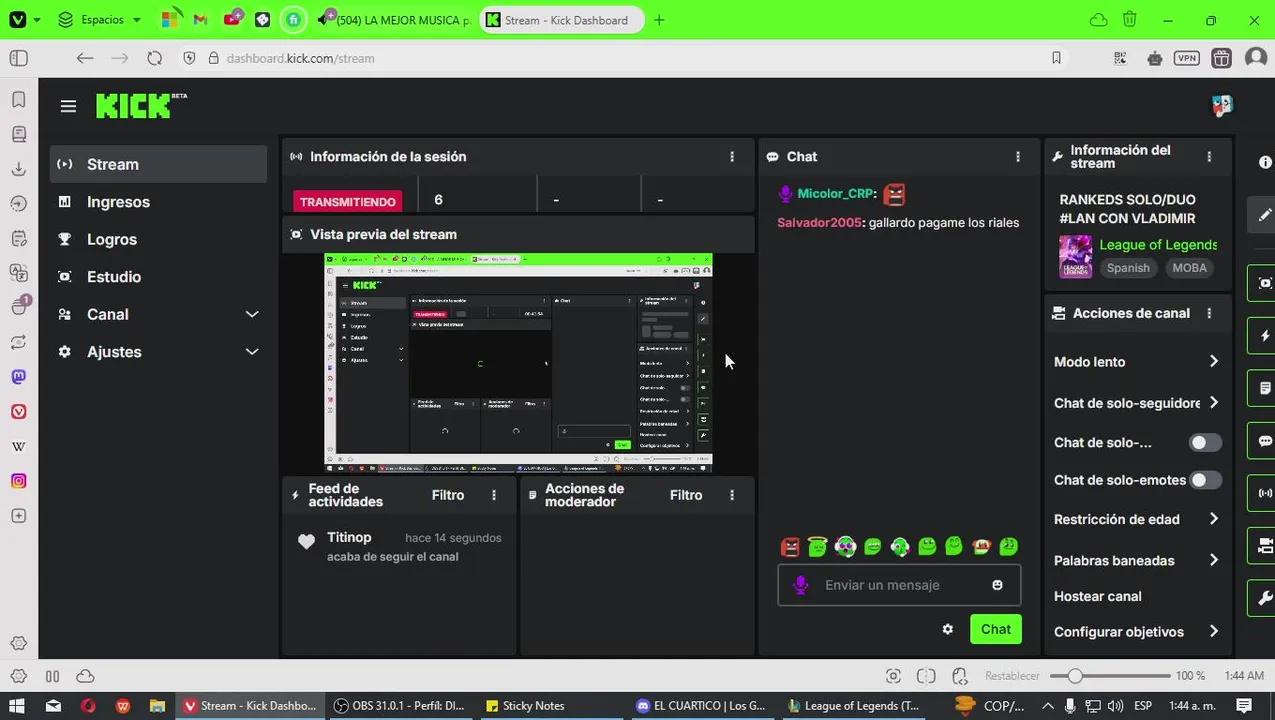Open the Vivaldi main menu dropdown
1275x720 pixels.
(x=24, y=20)
